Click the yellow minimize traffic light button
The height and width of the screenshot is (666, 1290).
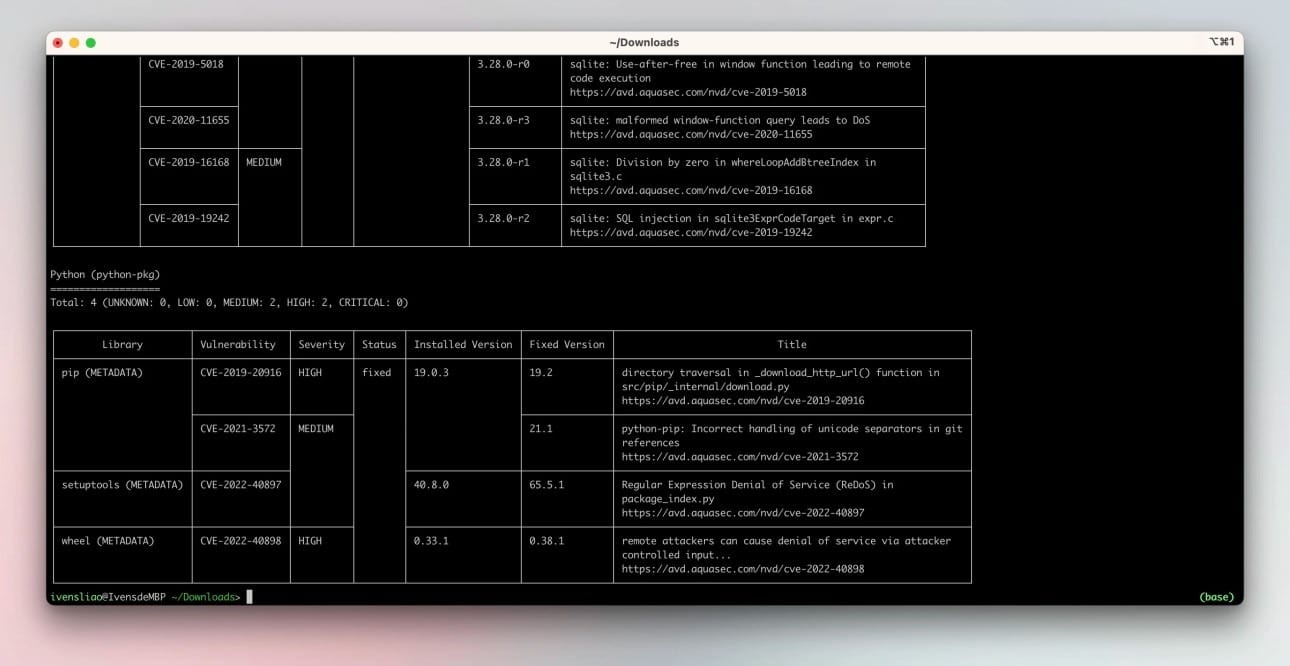(x=75, y=42)
